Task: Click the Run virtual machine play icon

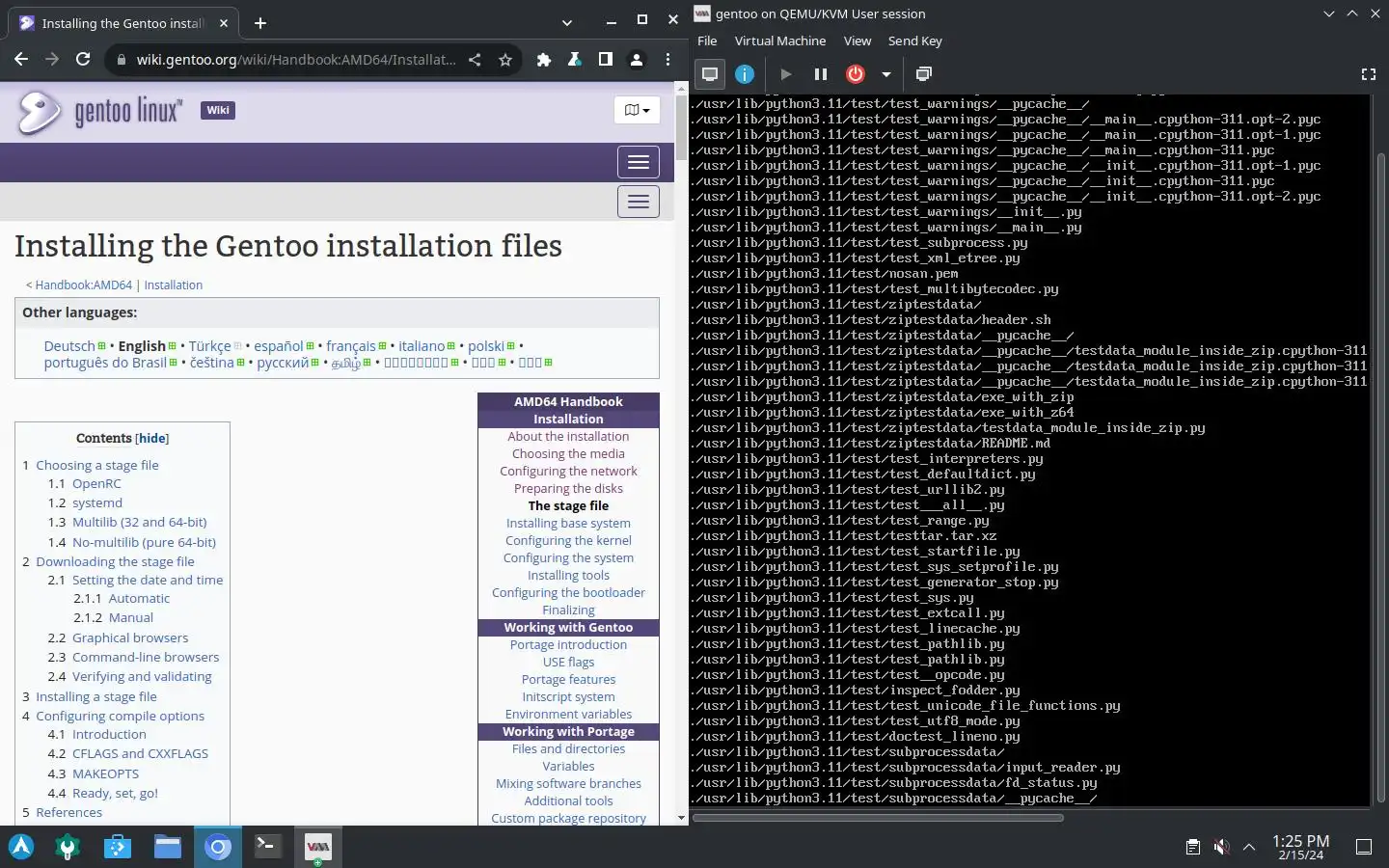Action: 786,74
